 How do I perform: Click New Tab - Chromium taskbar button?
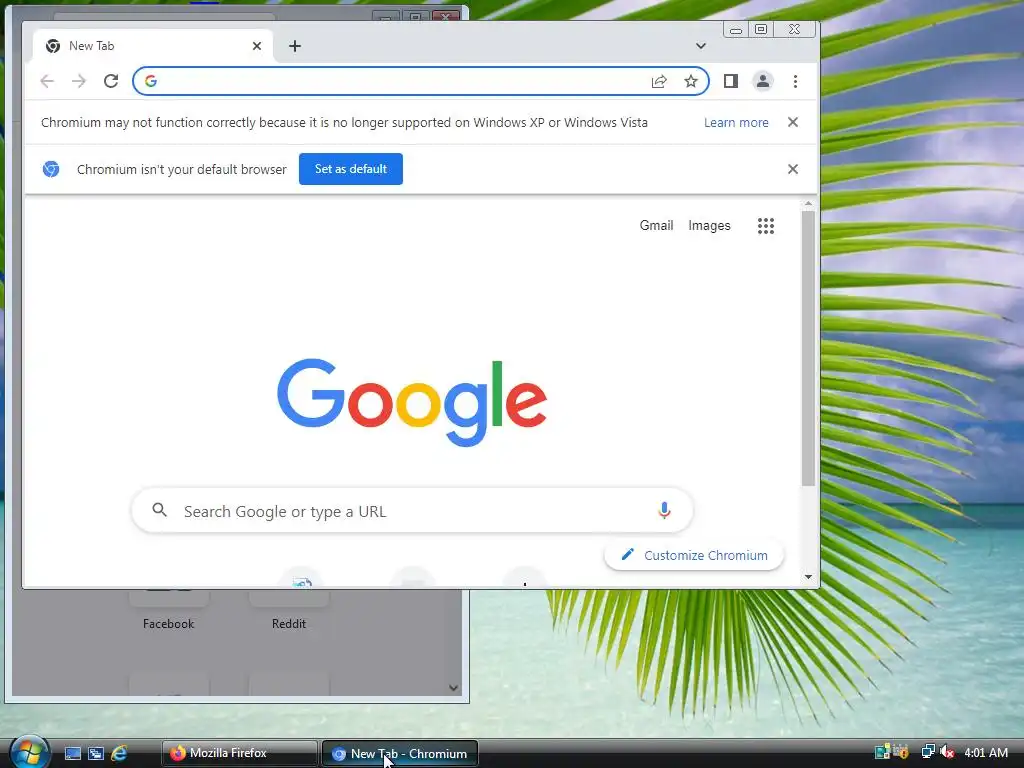[x=400, y=754]
